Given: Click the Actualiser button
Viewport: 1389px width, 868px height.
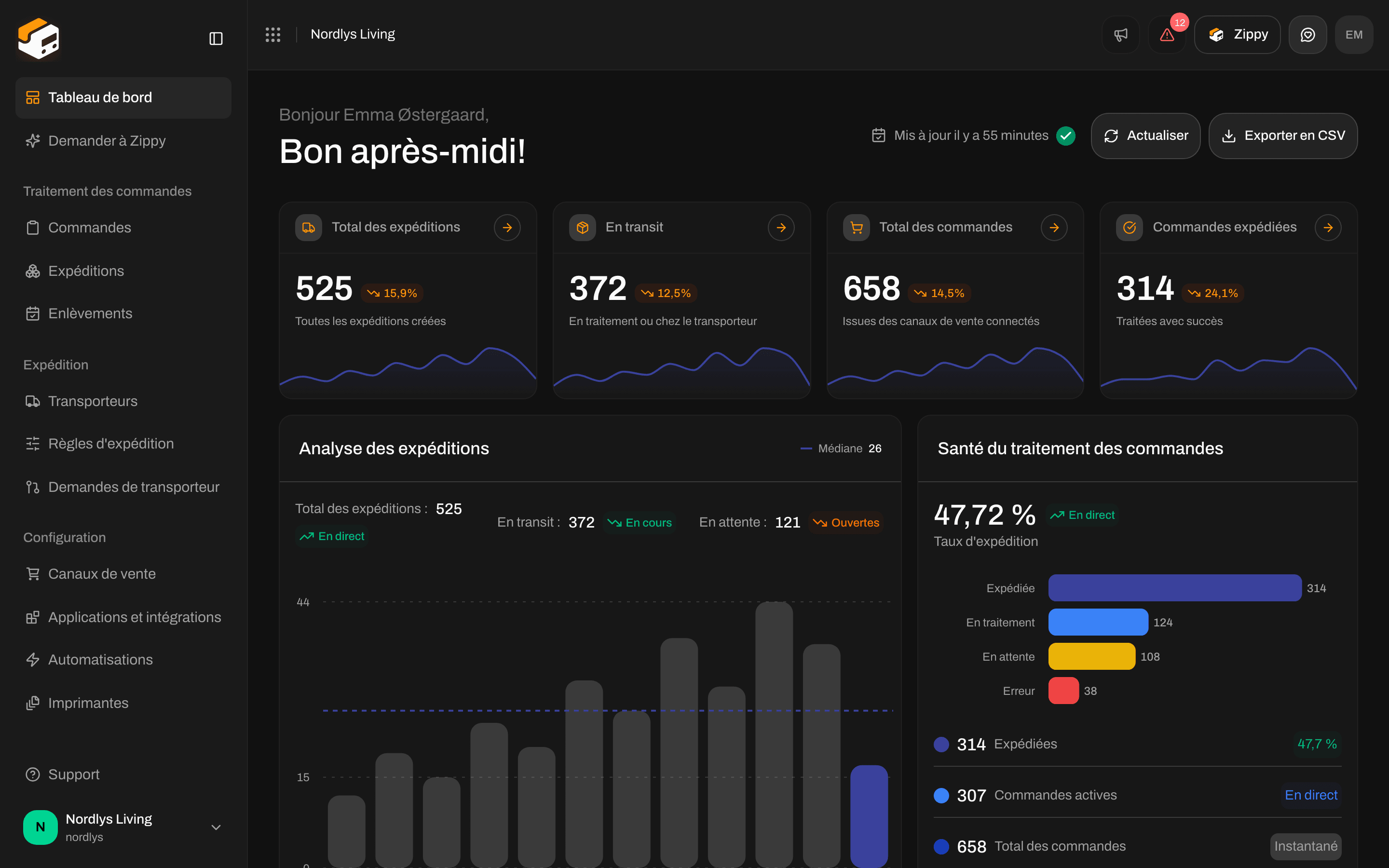Looking at the screenshot, I should (x=1145, y=136).
